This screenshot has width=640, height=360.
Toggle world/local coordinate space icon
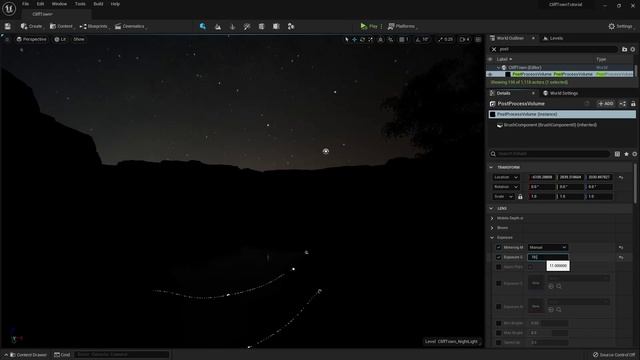tap(381, 40)
